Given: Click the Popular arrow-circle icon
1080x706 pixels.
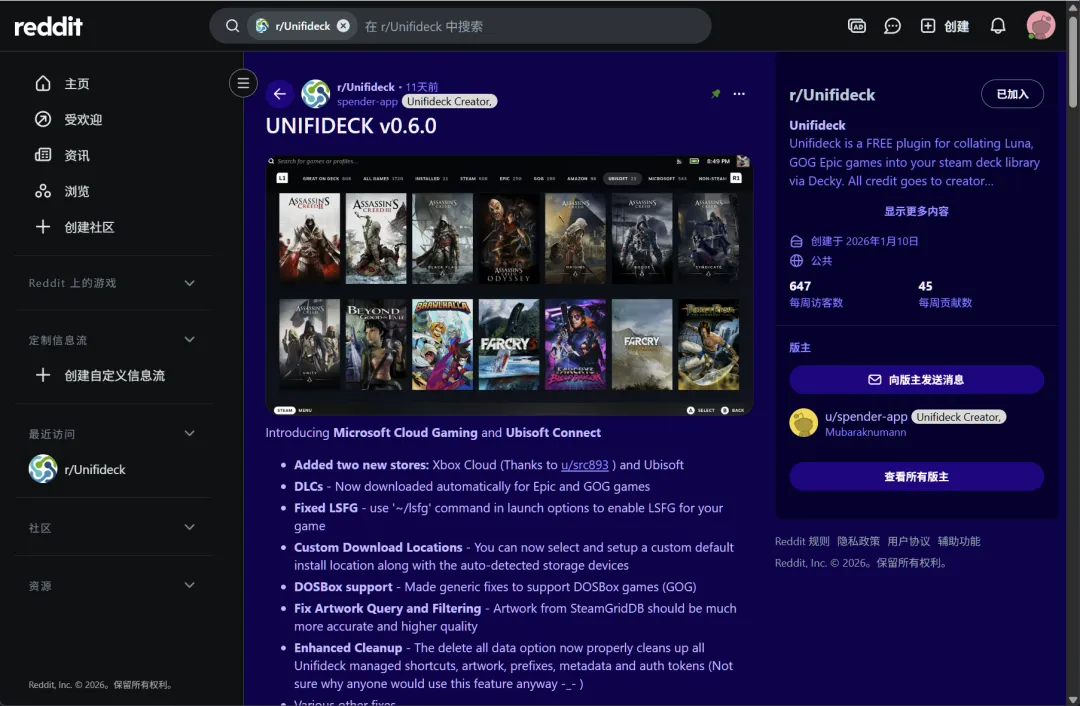Looking at the screenshot, I should (43, 119).
